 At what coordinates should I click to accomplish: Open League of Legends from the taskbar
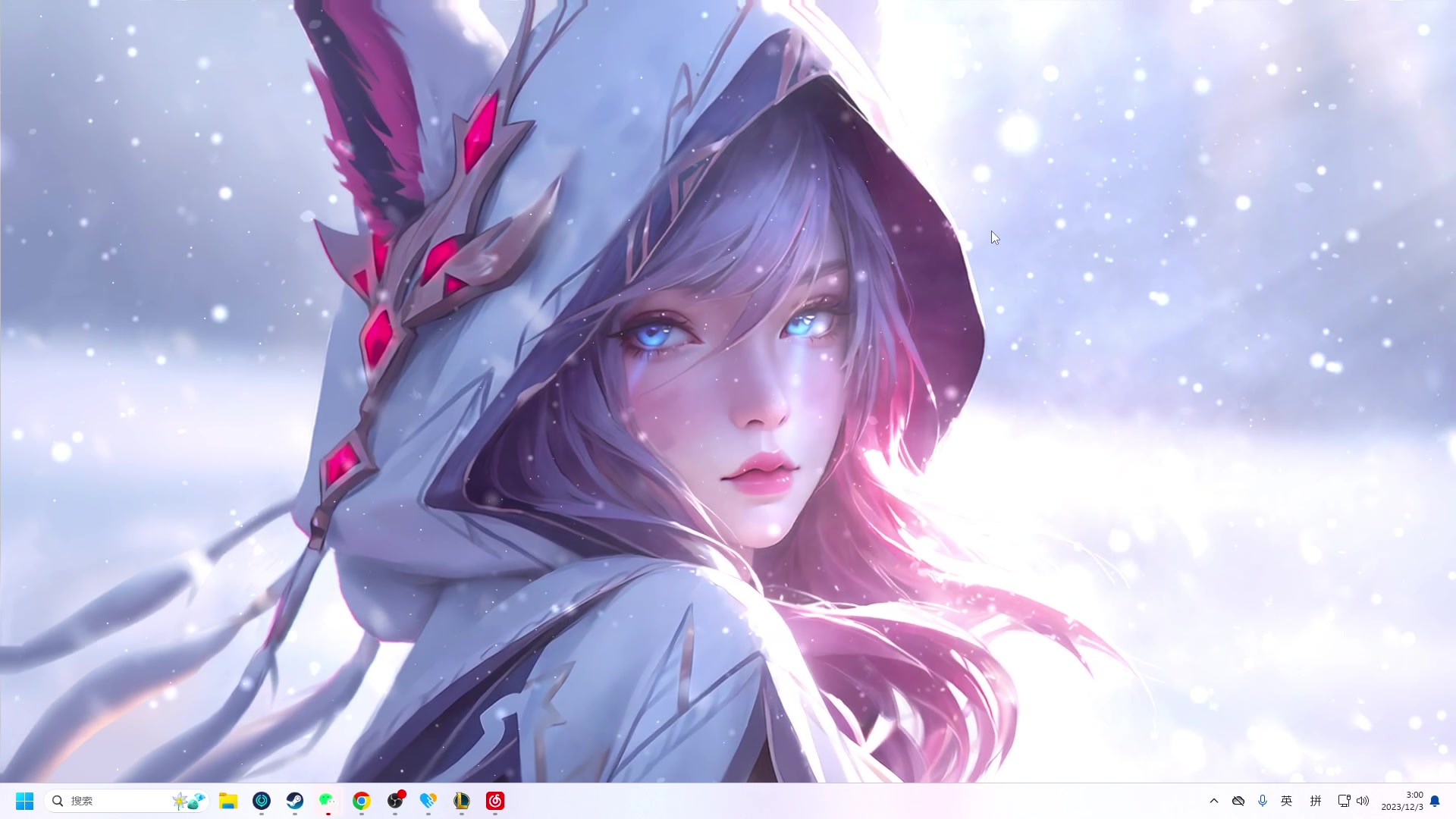(462, 801)
